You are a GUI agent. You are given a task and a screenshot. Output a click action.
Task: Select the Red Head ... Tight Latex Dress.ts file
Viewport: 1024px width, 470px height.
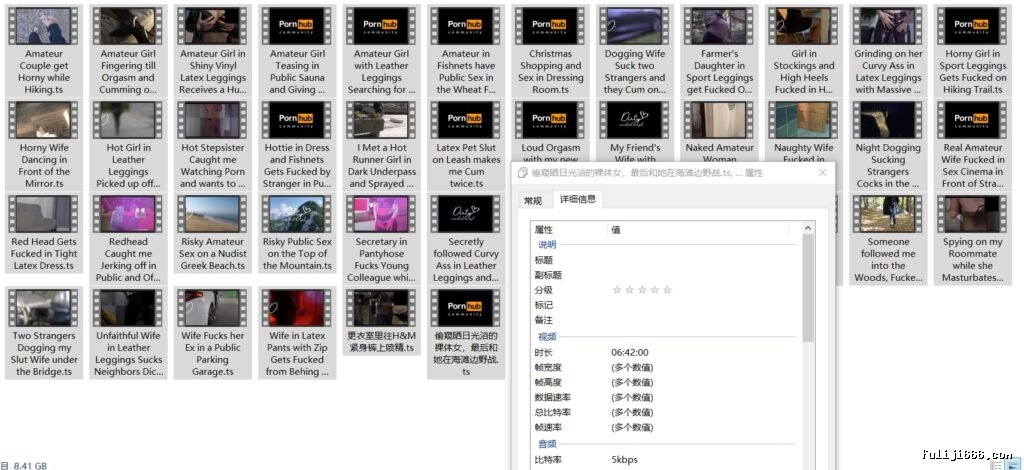tap(44, 233)
